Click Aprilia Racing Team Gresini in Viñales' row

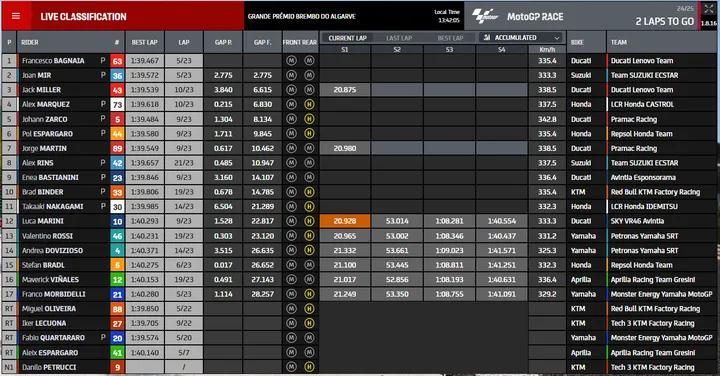(653, 280)
